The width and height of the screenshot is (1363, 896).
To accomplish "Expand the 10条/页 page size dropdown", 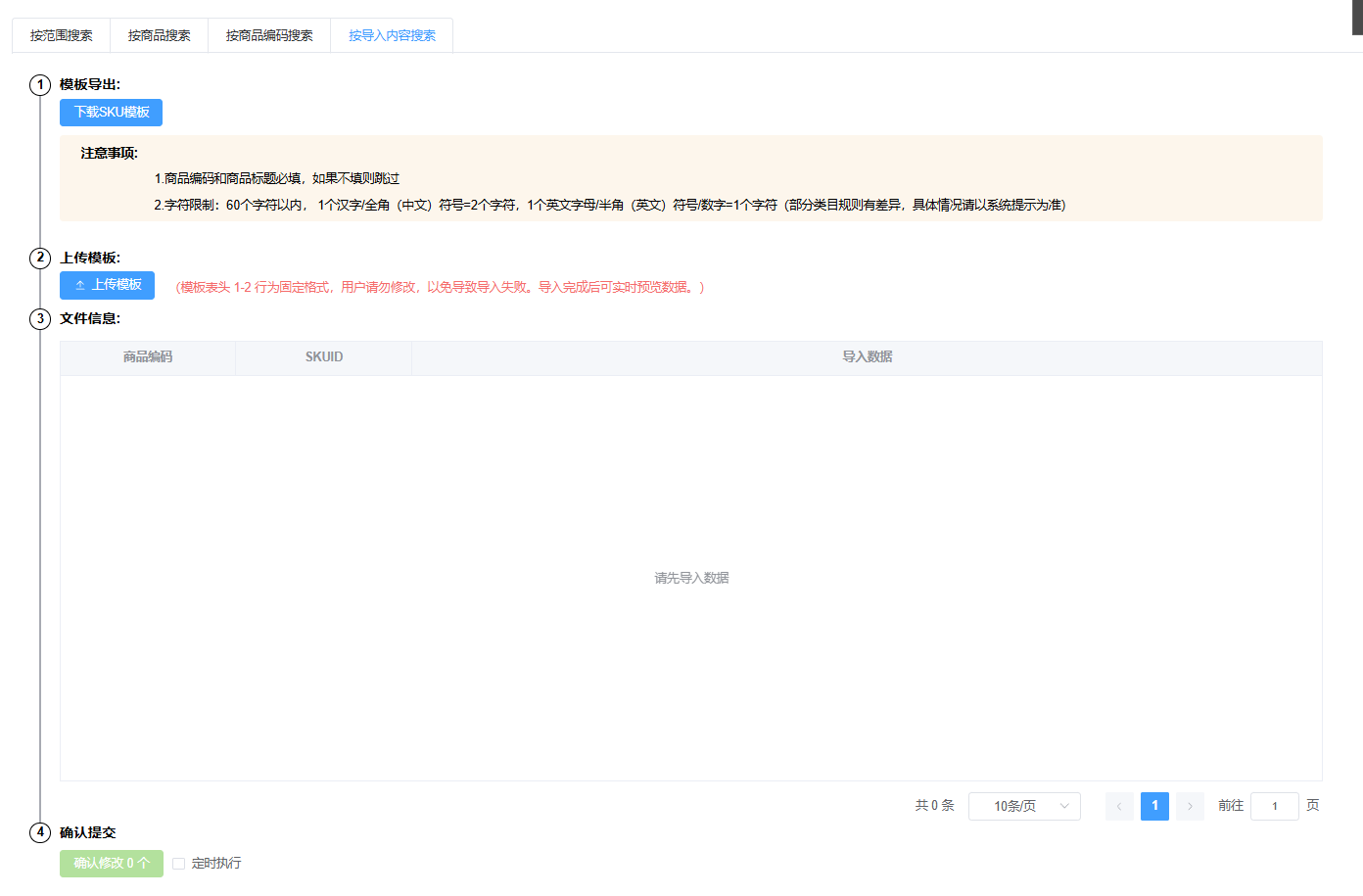I will coord(1024,806).
